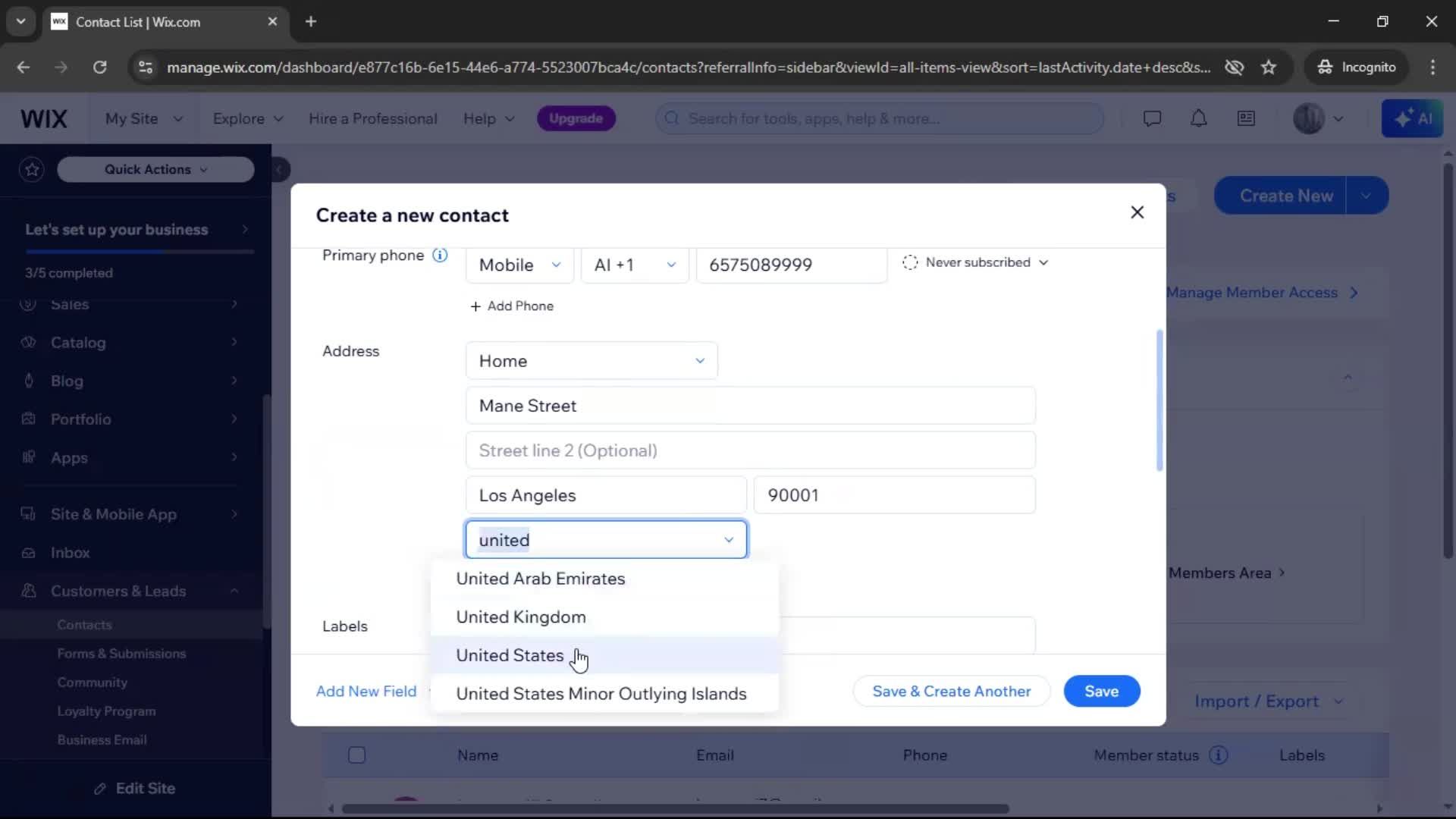Open the Never subscribed status dropdown
The height and width of the screenshot is (819, 1456).
pos(975,262)
